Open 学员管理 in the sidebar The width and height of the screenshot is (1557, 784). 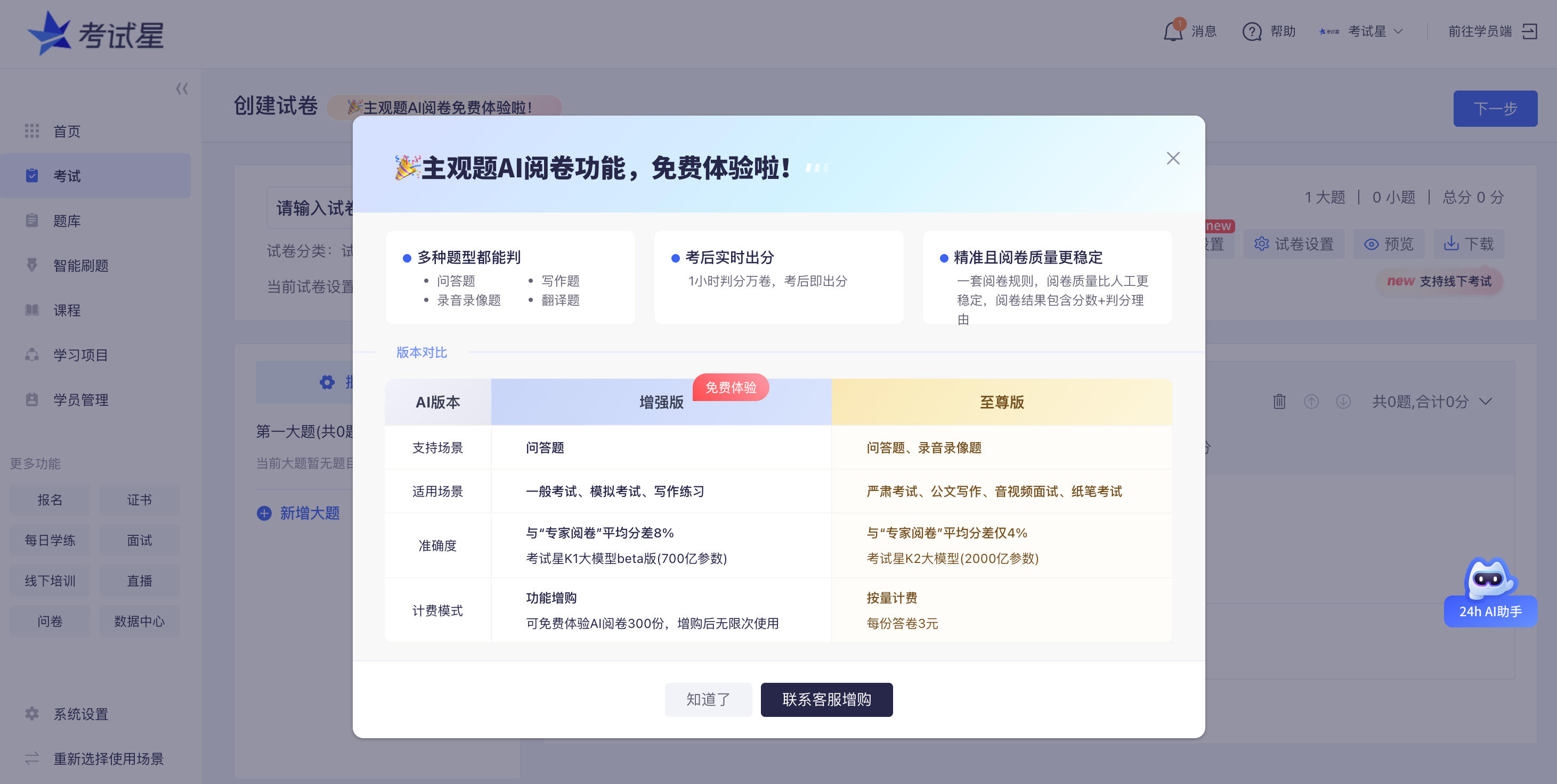[95, 399]
